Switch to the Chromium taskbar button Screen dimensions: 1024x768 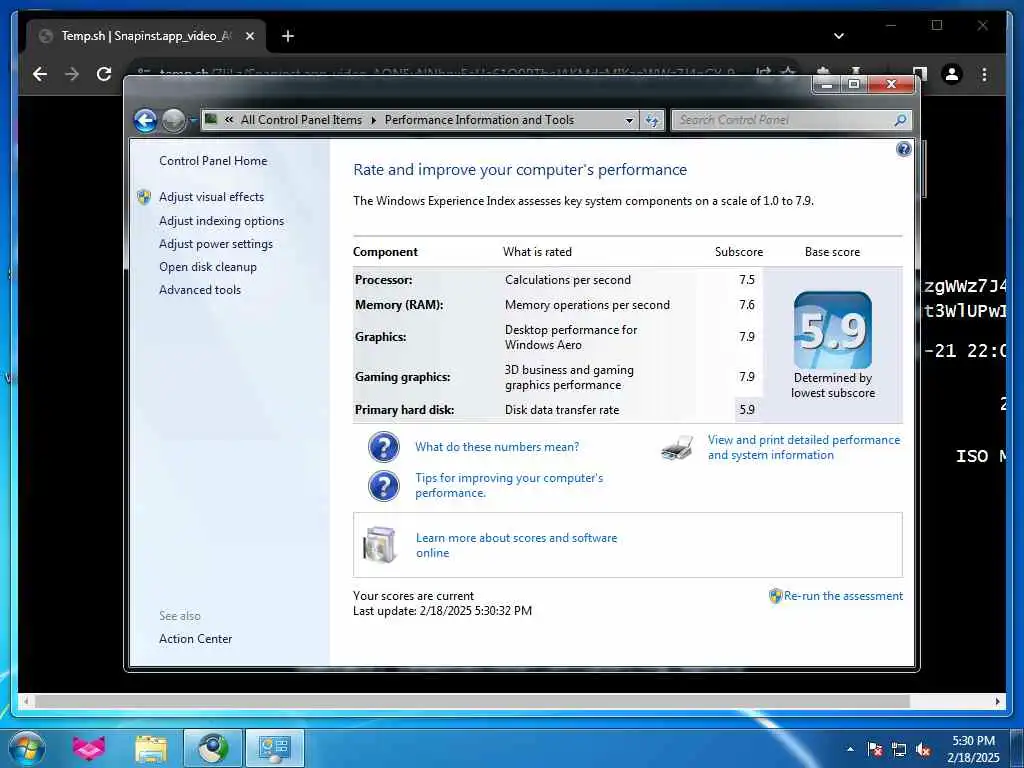coord(213,748)
